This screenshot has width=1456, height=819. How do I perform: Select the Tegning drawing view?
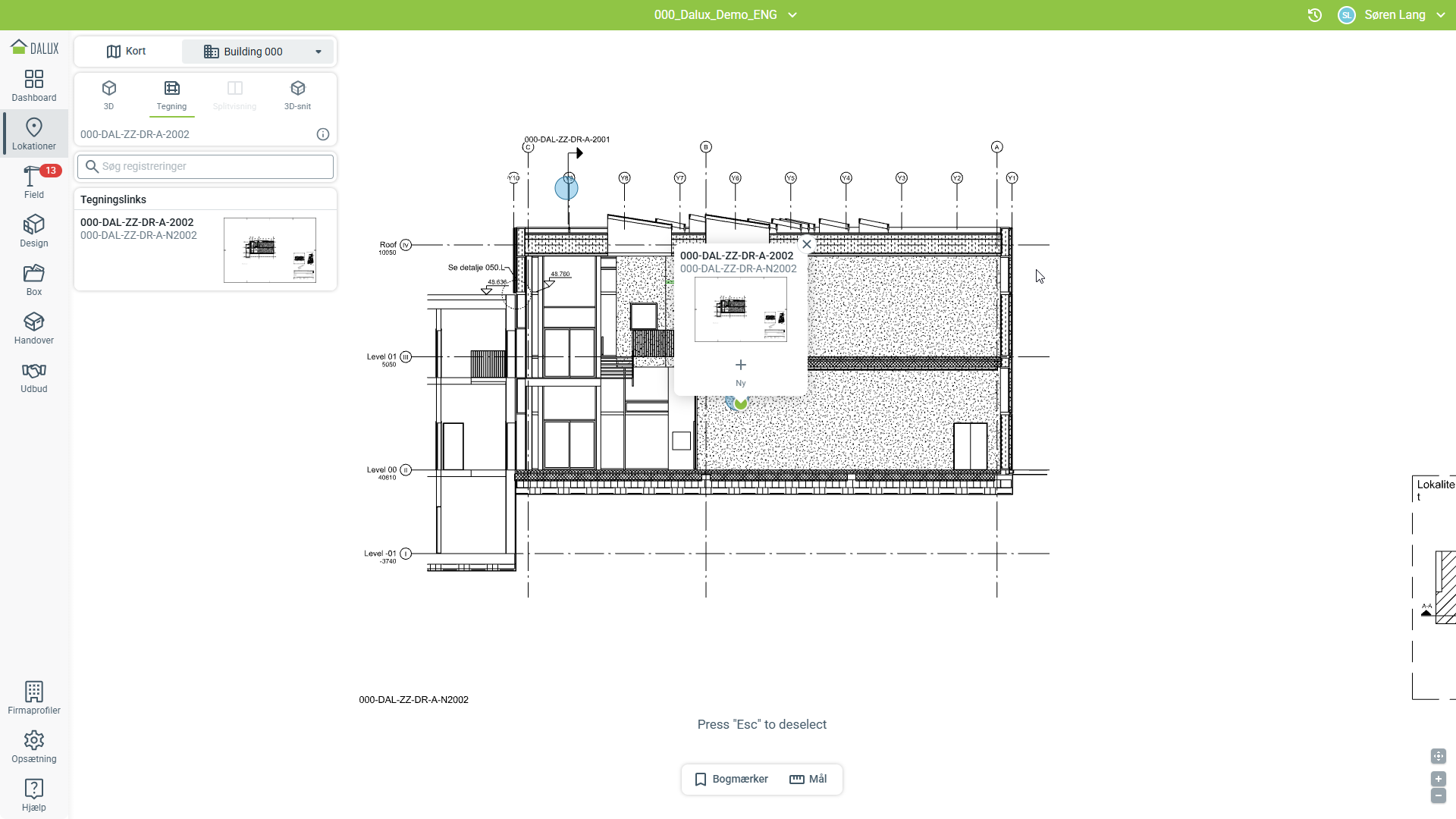point(172,95)
